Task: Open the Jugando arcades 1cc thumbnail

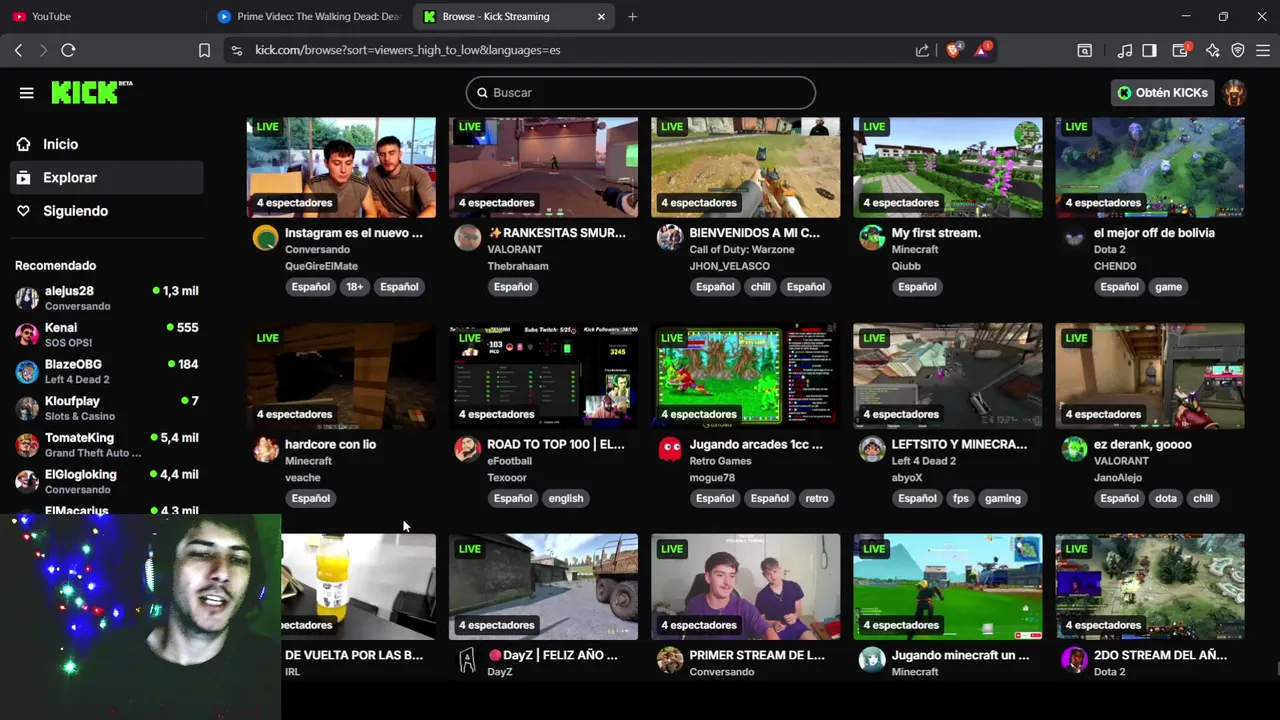Action: pyautogui.click(x=745, y=376)
